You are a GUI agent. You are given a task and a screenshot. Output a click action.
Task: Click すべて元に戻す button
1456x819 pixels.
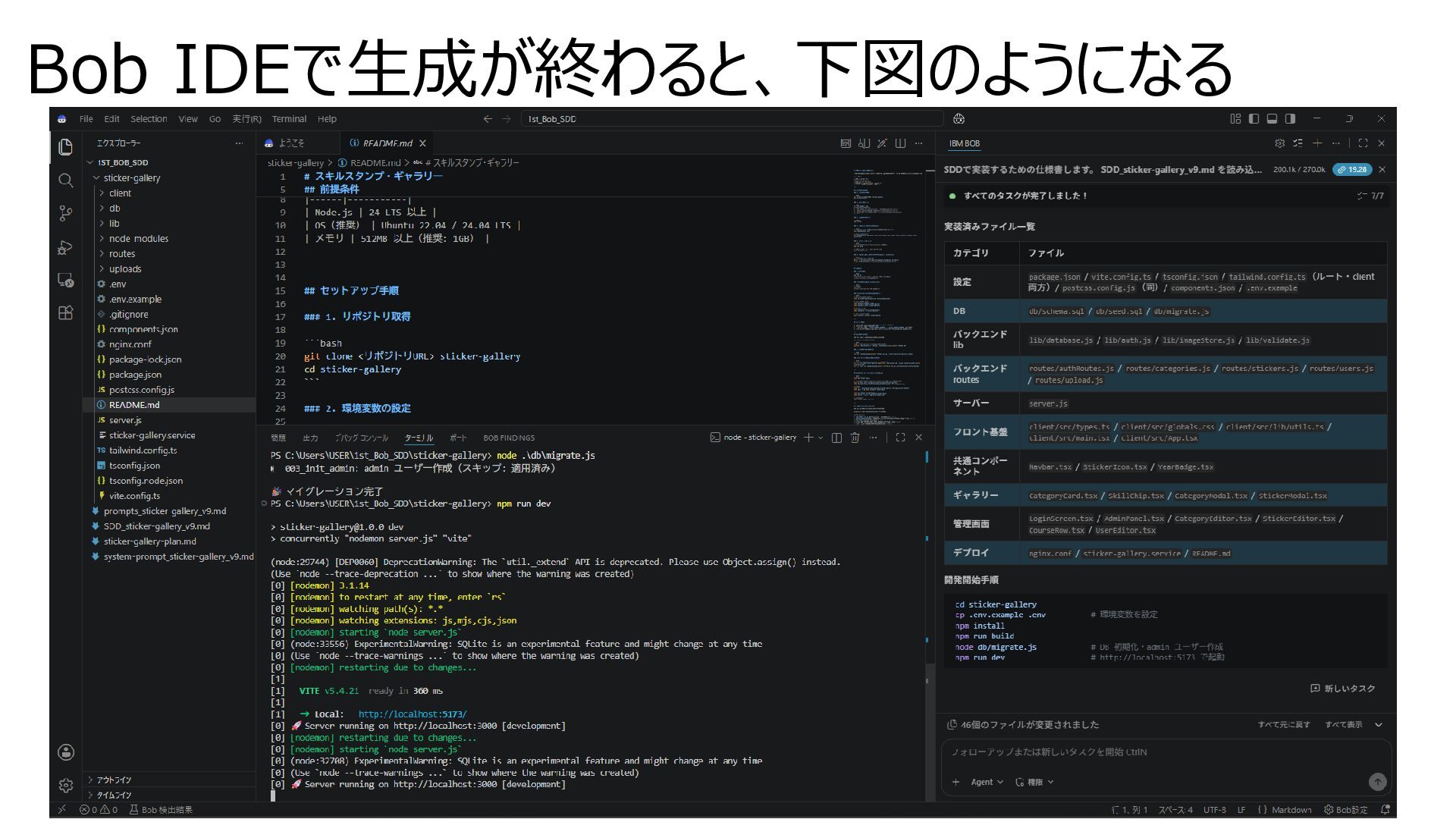pyautogui.click(x=1284, y=725)
